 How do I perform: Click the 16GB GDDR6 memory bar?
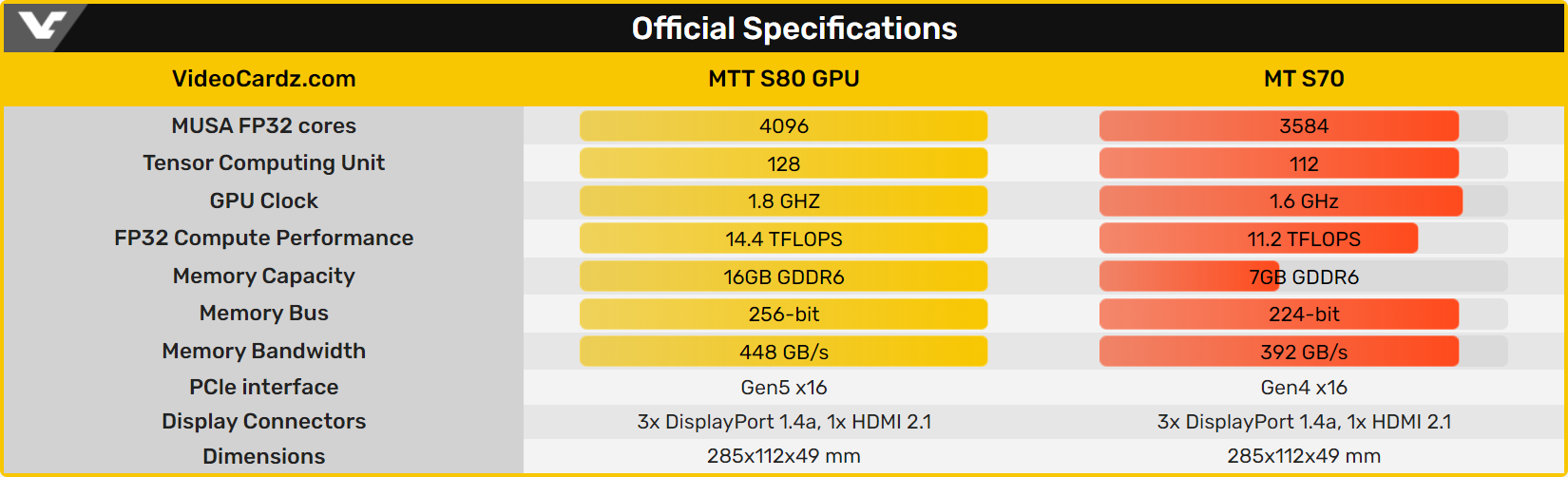pos(783,277)
